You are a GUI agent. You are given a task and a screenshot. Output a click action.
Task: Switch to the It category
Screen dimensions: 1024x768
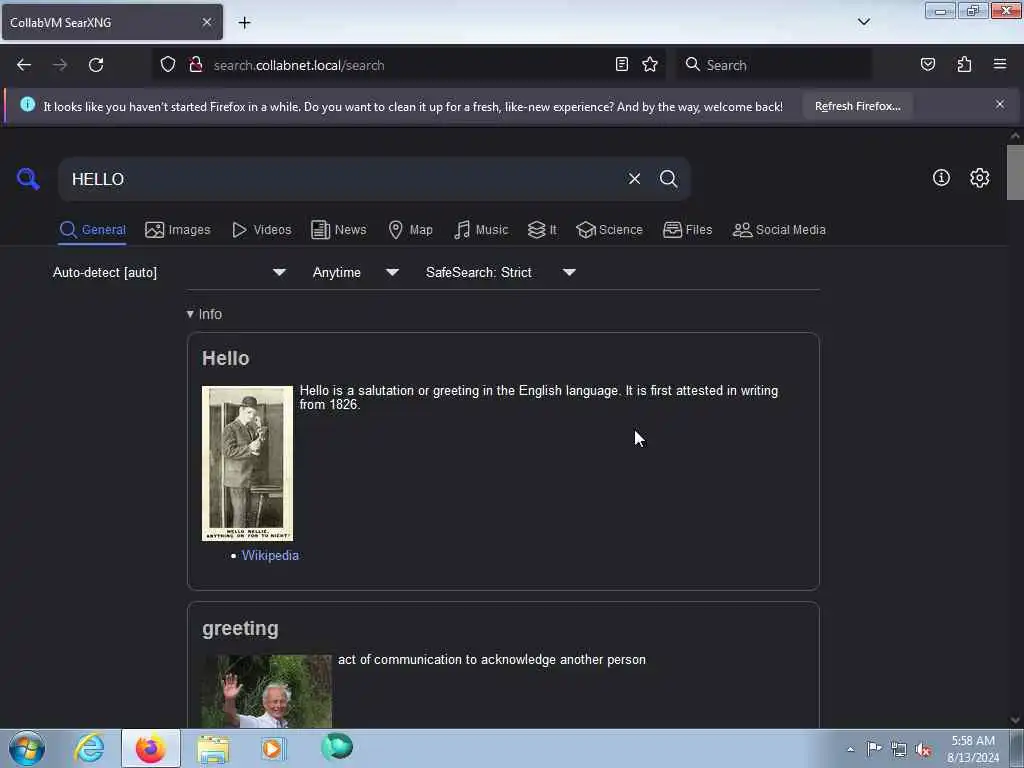tap(543, 230)
